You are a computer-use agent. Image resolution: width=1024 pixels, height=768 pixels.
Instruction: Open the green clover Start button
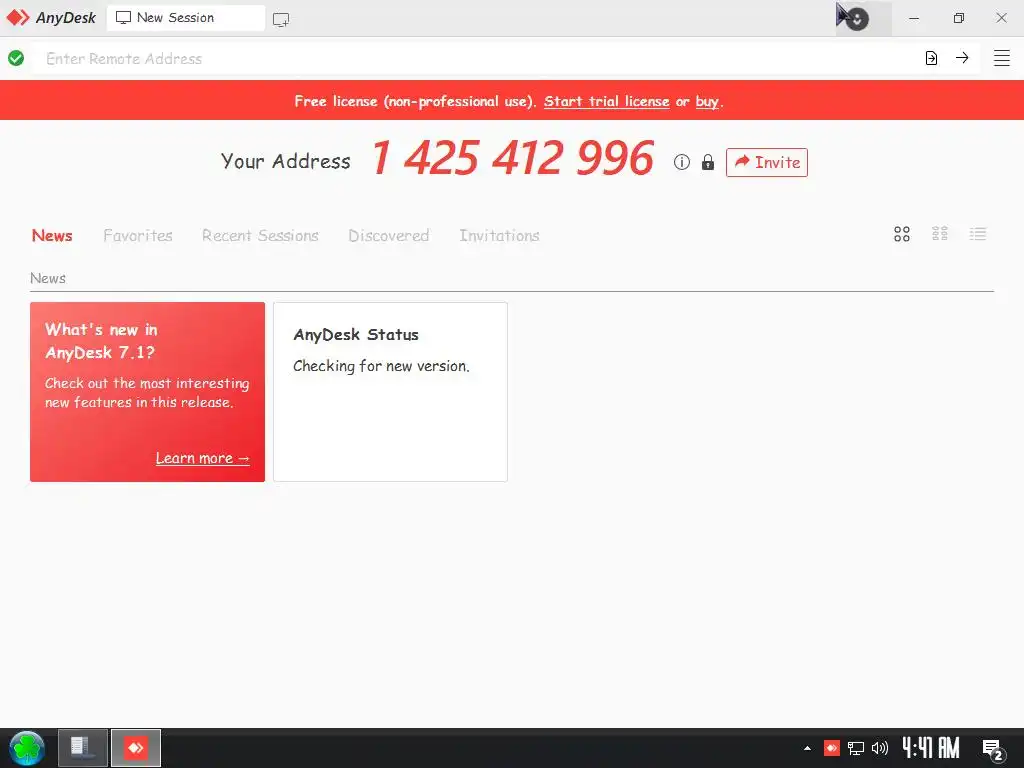coord(27,748)
